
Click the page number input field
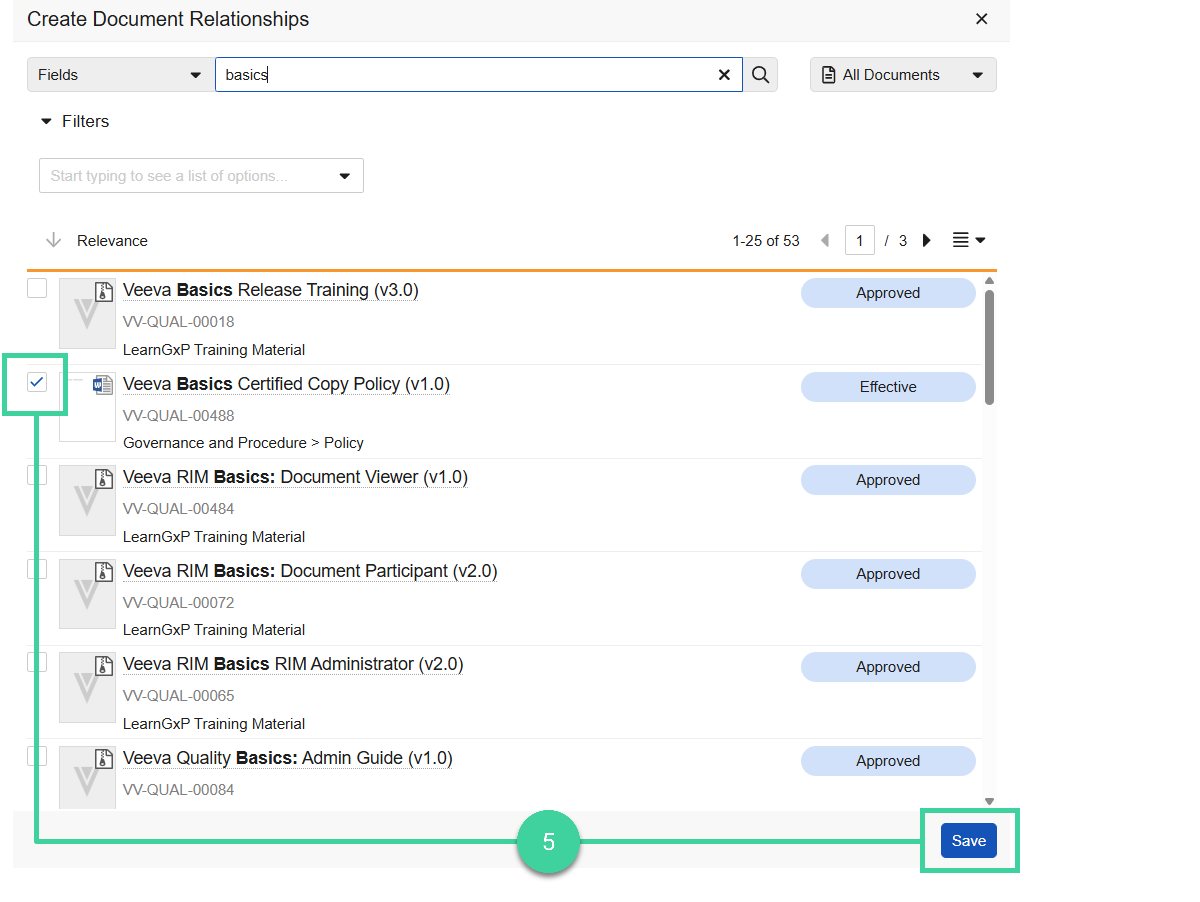859,240
